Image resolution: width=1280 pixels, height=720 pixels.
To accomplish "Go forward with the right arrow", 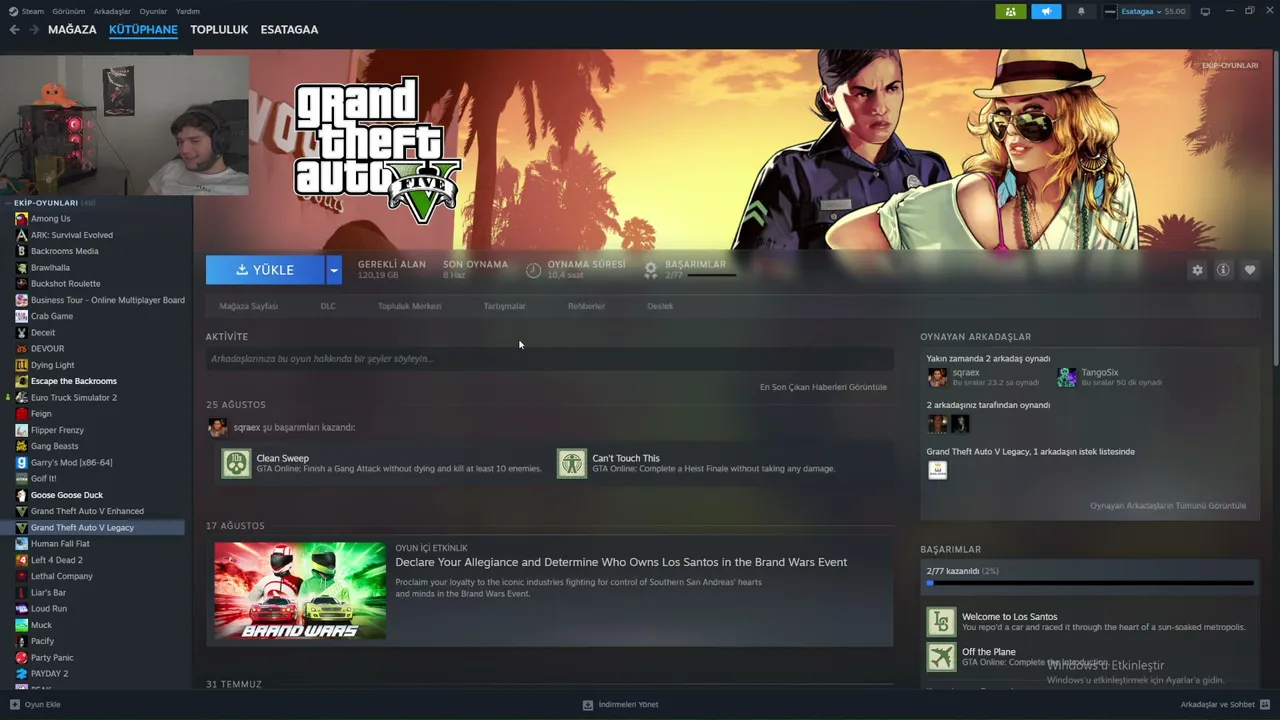I will pyautogui.click(x=34, y=30).
